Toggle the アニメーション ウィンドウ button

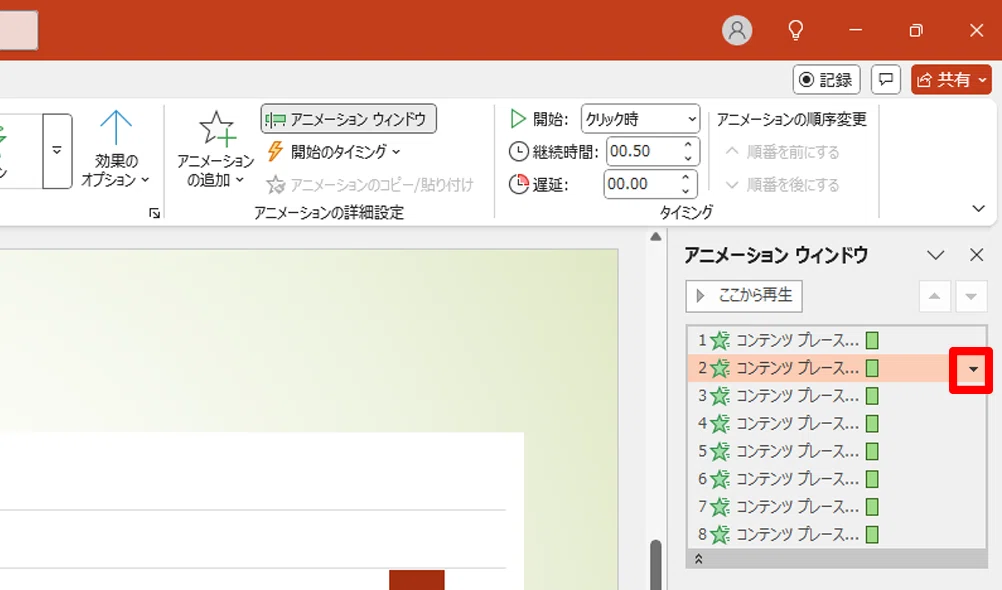tap(348, 119)
